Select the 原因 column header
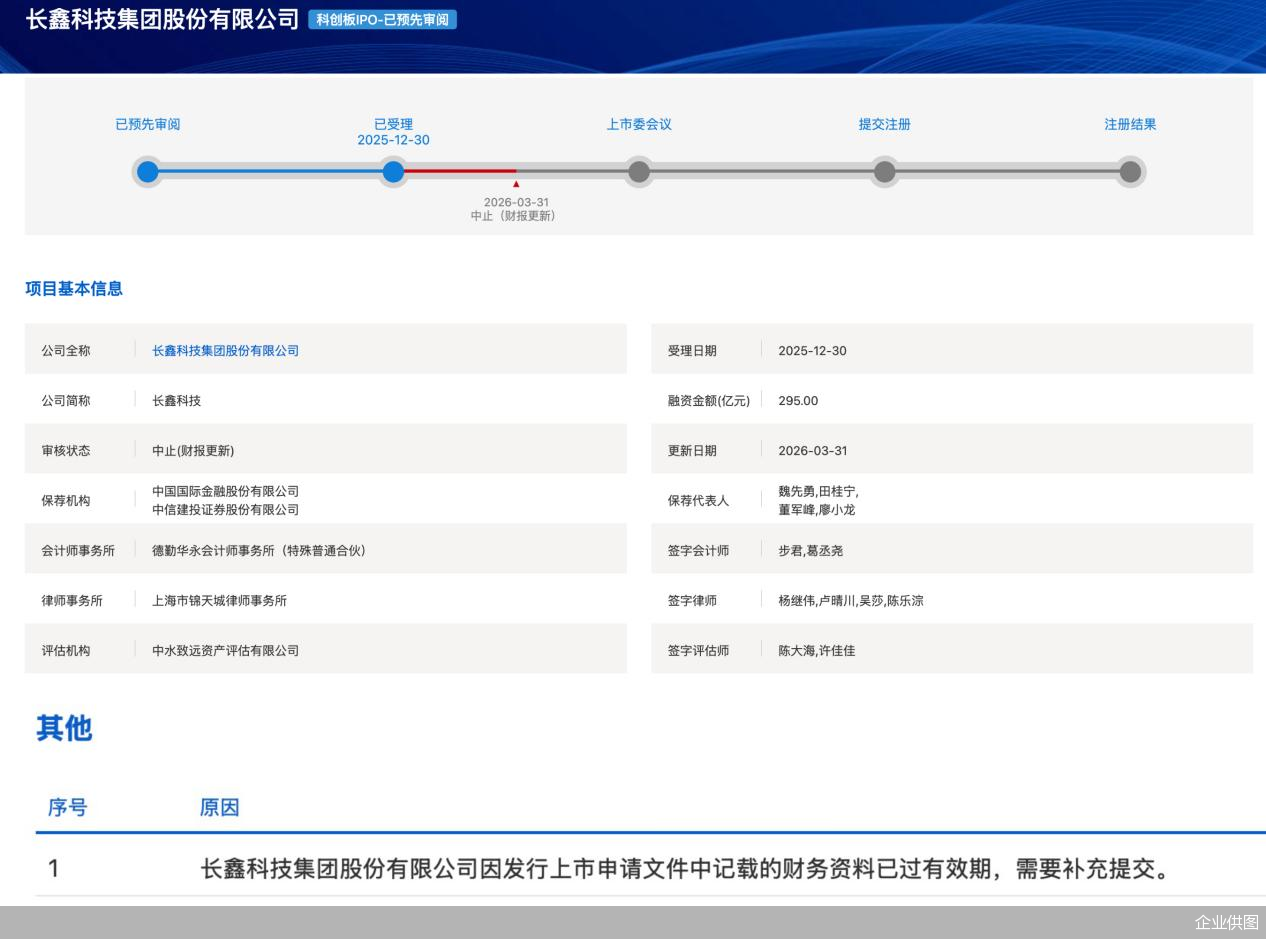 click(x=219, y=807)
